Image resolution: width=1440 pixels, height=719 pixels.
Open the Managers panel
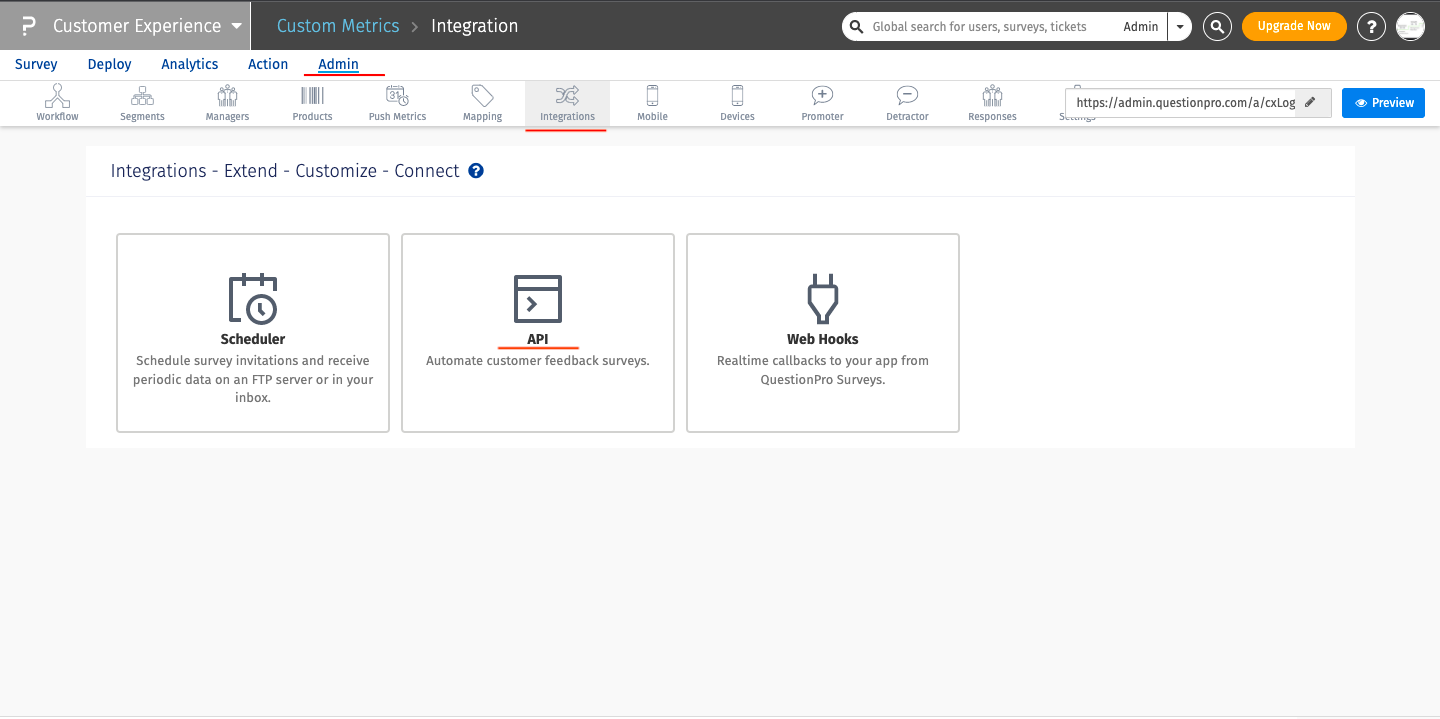pos(226,103)
